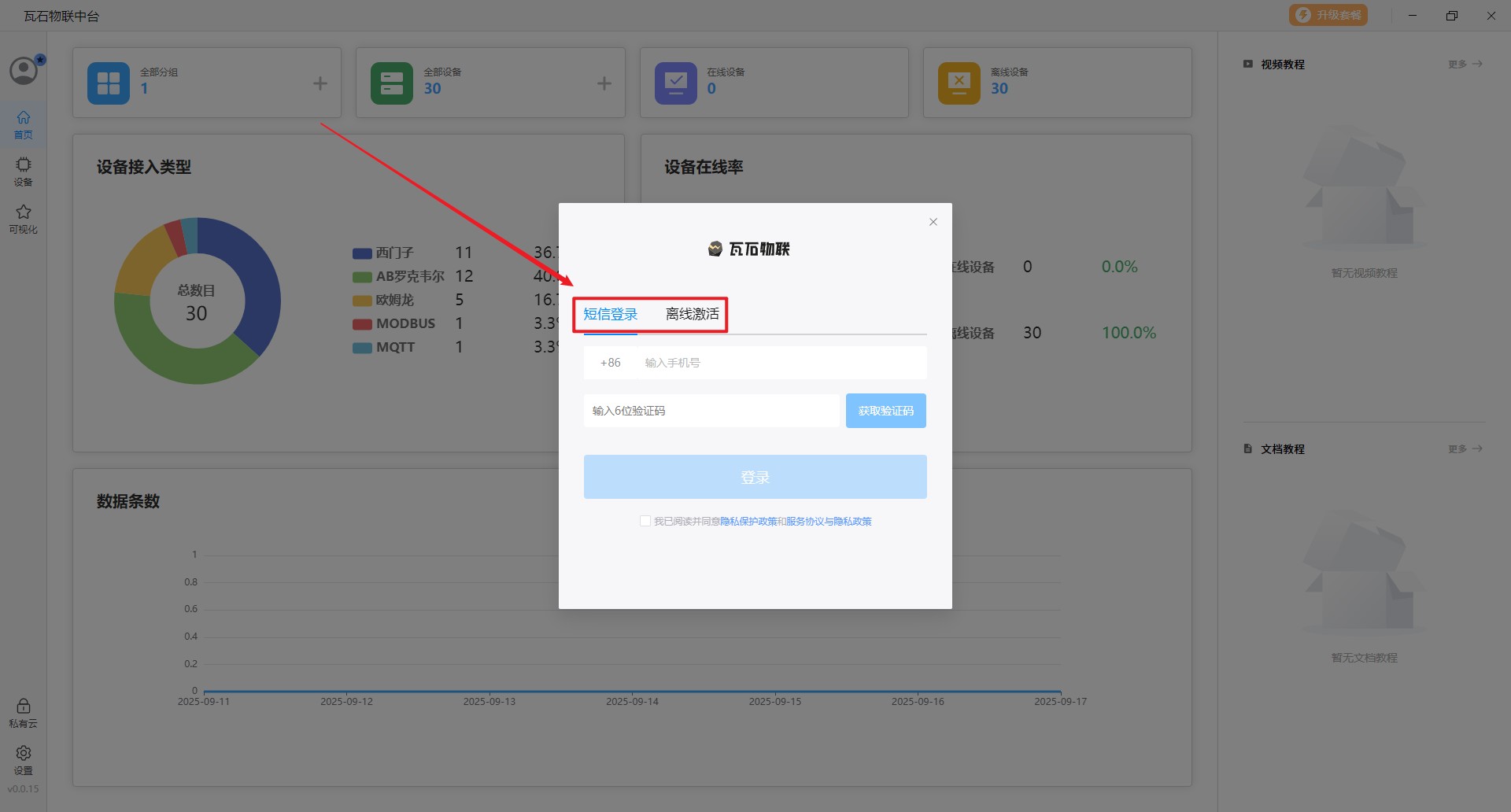Click the purple 在线设备 icon
Viewport: 1511px width, 812px height.
pyautogui.click(x=675, y=83)
